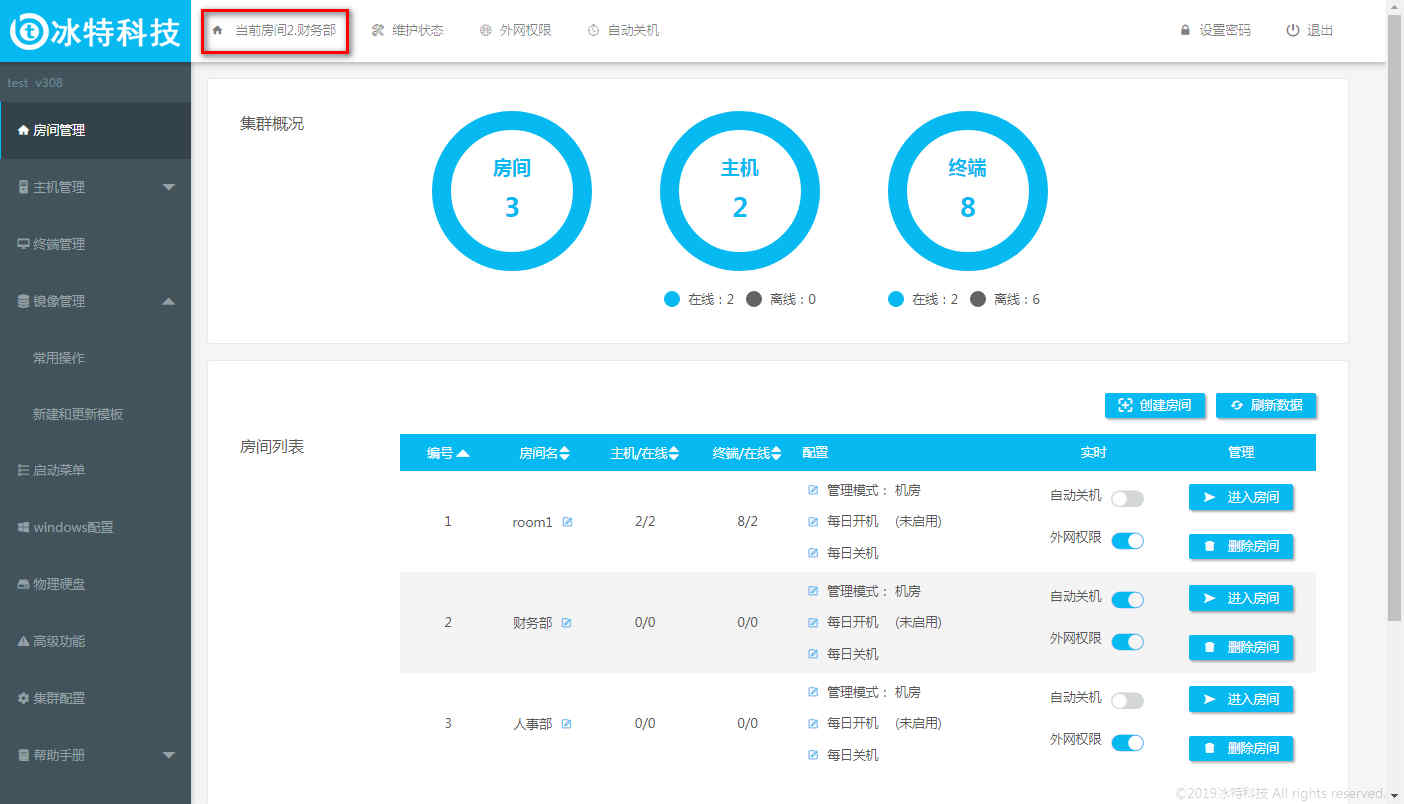Screen dimensions: 1404x804
Task: Click the edit icon beside 财务部 room name
Action: click(x=566, y=623)
